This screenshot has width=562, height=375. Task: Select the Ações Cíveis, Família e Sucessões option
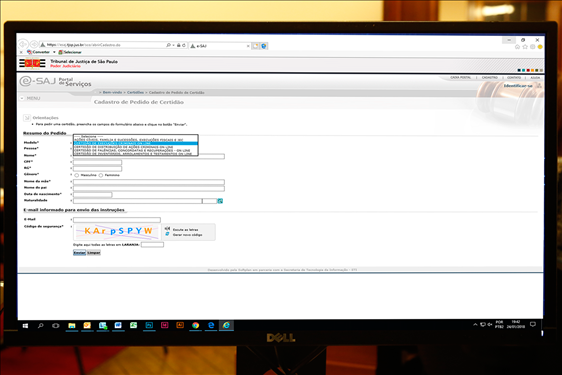[x=135, y=140]
